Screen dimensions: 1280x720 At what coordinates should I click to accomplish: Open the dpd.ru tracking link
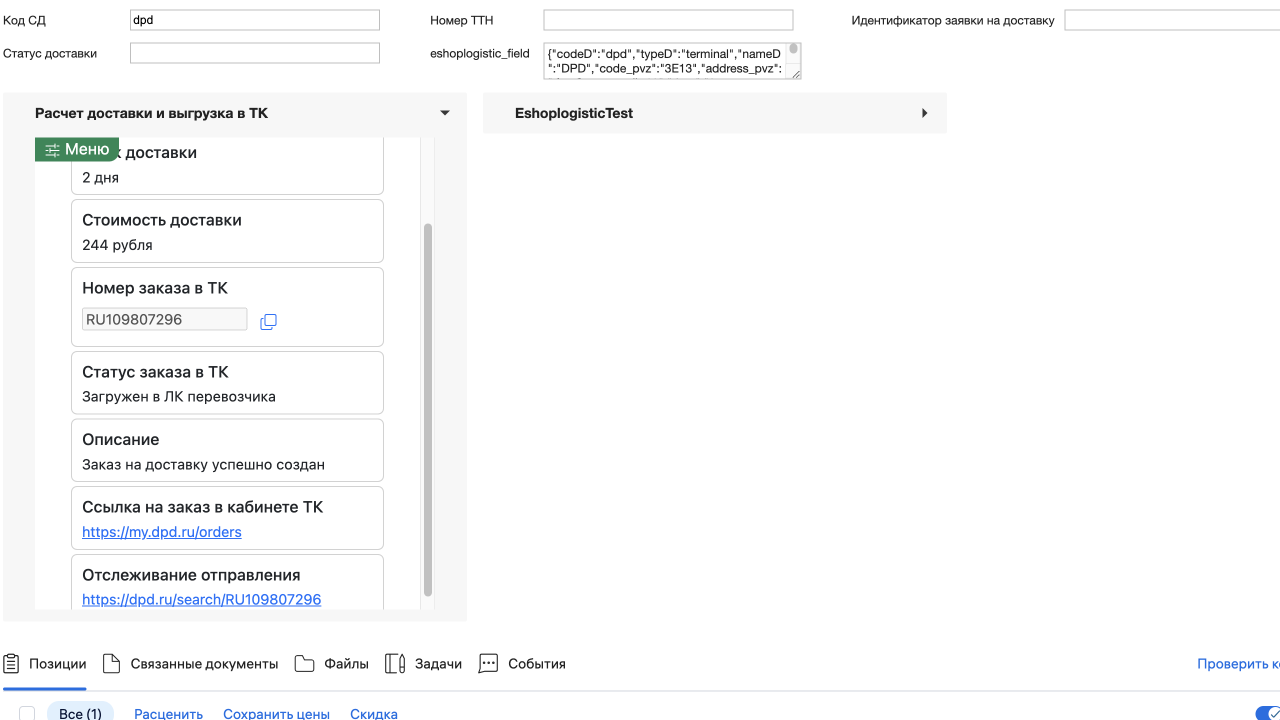[201, 600]
